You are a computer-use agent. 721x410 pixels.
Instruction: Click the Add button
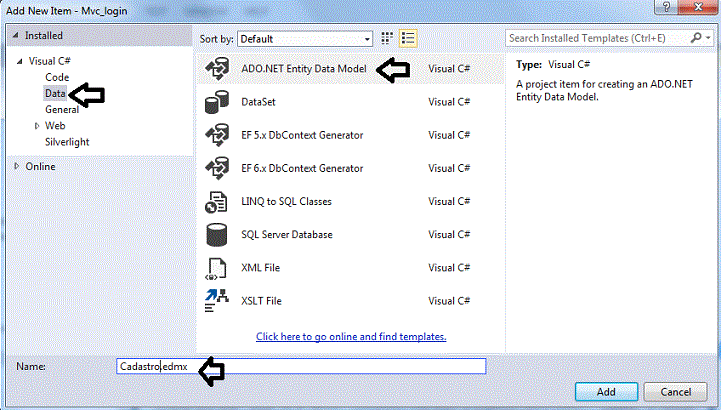(x=606, y=392)
